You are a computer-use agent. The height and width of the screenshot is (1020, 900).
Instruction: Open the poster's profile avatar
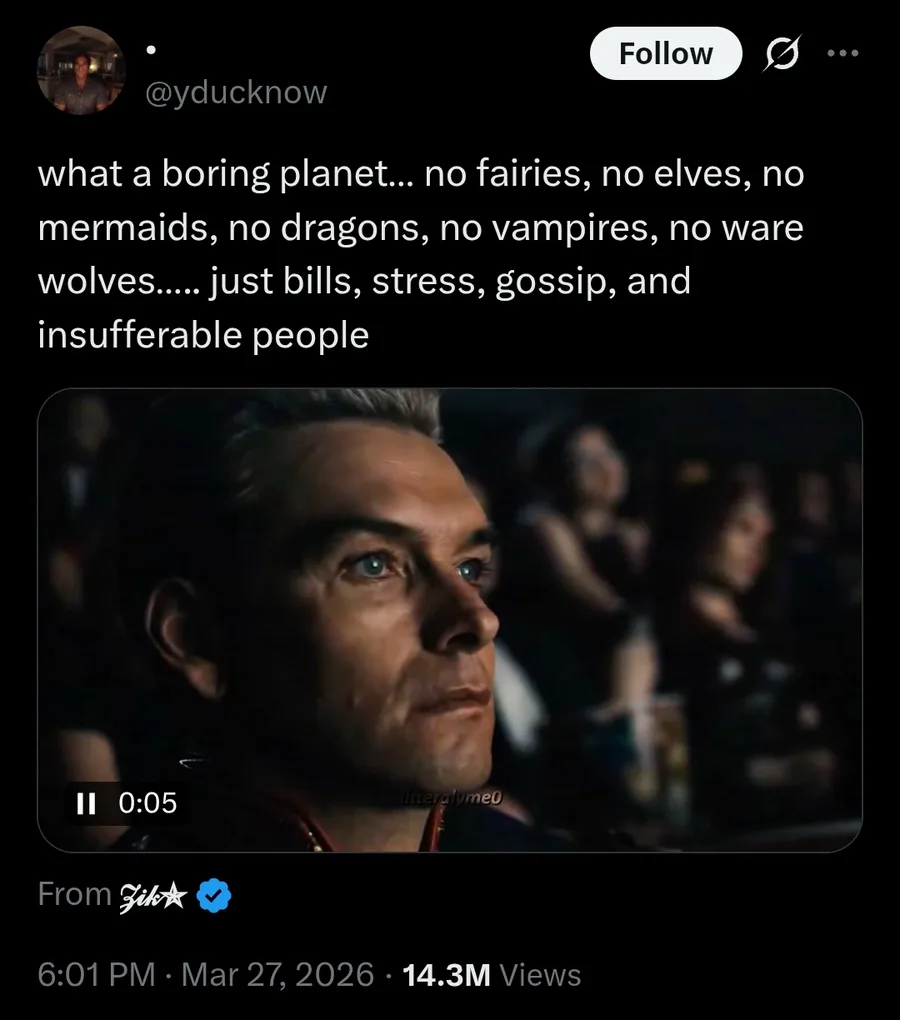tap(81, 71)
